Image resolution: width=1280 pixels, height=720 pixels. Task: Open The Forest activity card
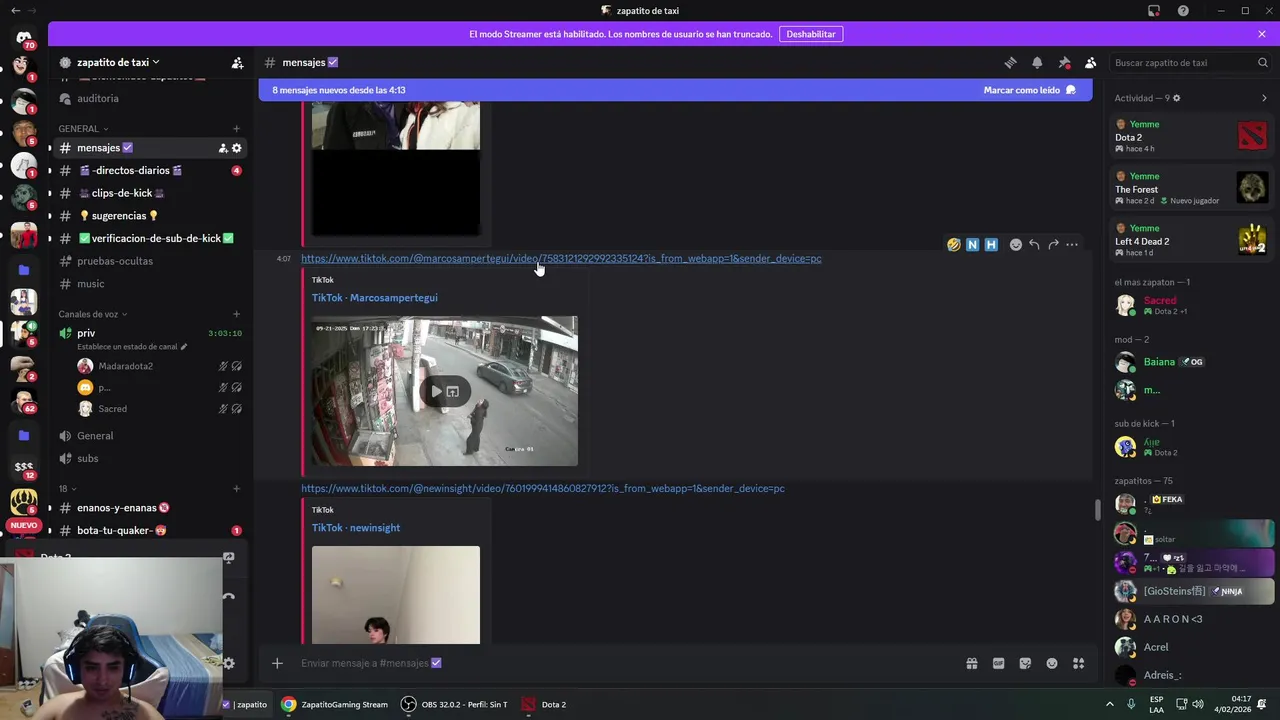pos(1192,188)
